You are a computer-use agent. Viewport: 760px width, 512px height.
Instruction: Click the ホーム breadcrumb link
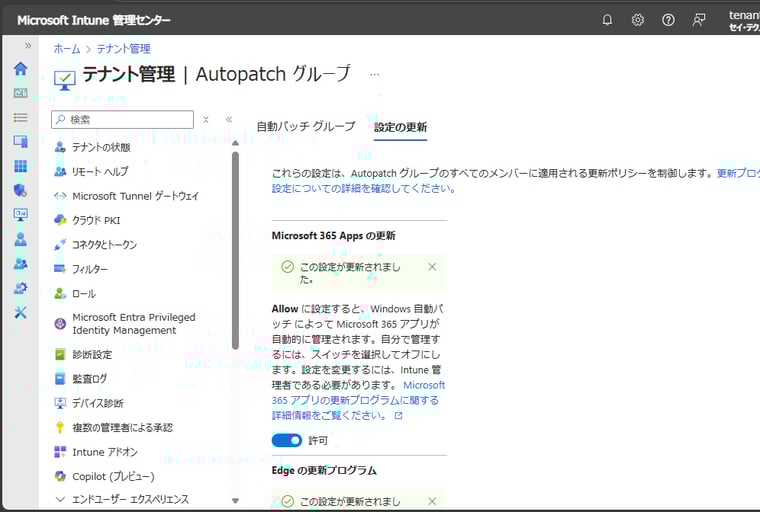tap(67, 48)
